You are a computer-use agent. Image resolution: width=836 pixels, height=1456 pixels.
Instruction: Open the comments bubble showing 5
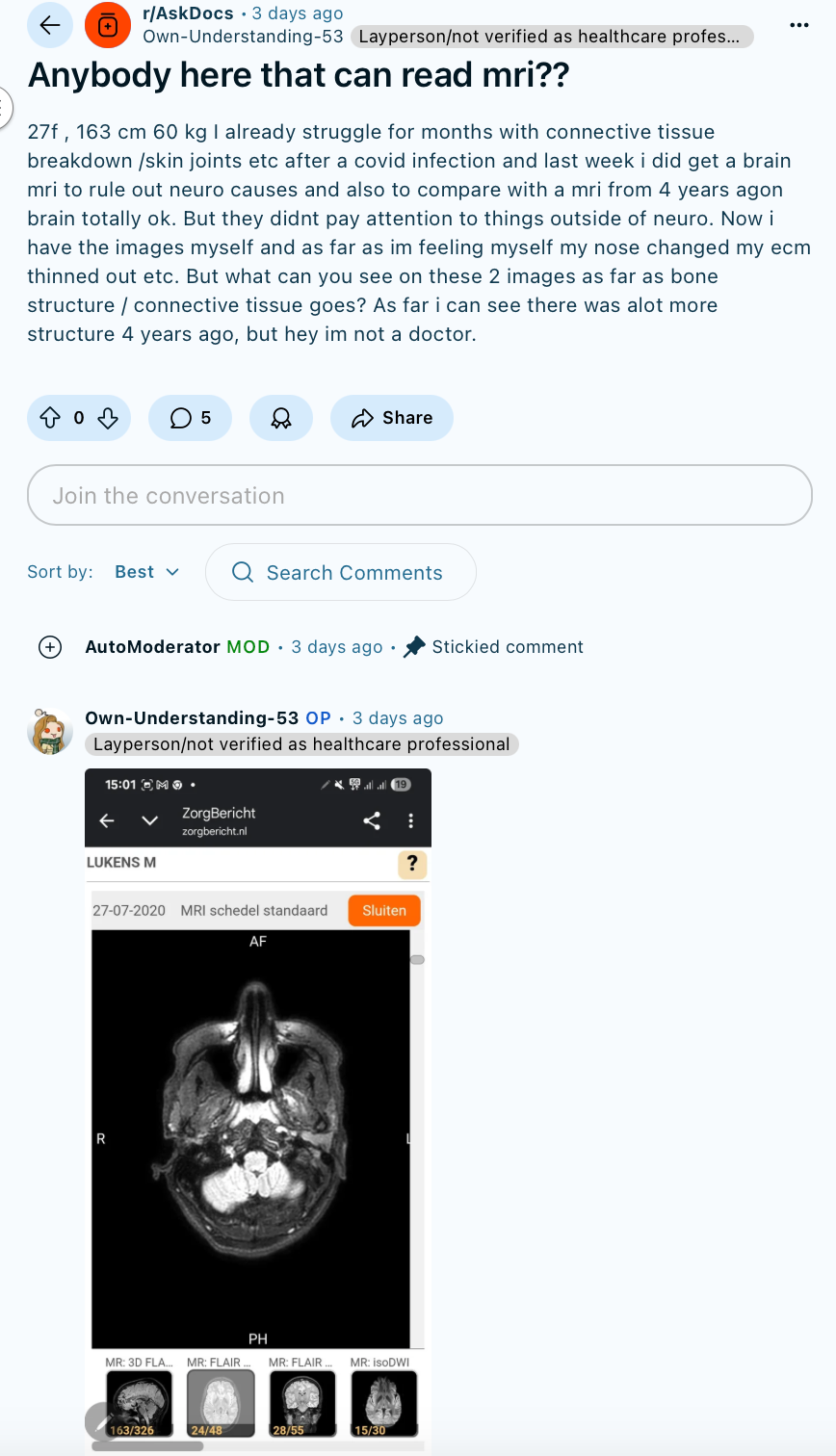(190, 418)
